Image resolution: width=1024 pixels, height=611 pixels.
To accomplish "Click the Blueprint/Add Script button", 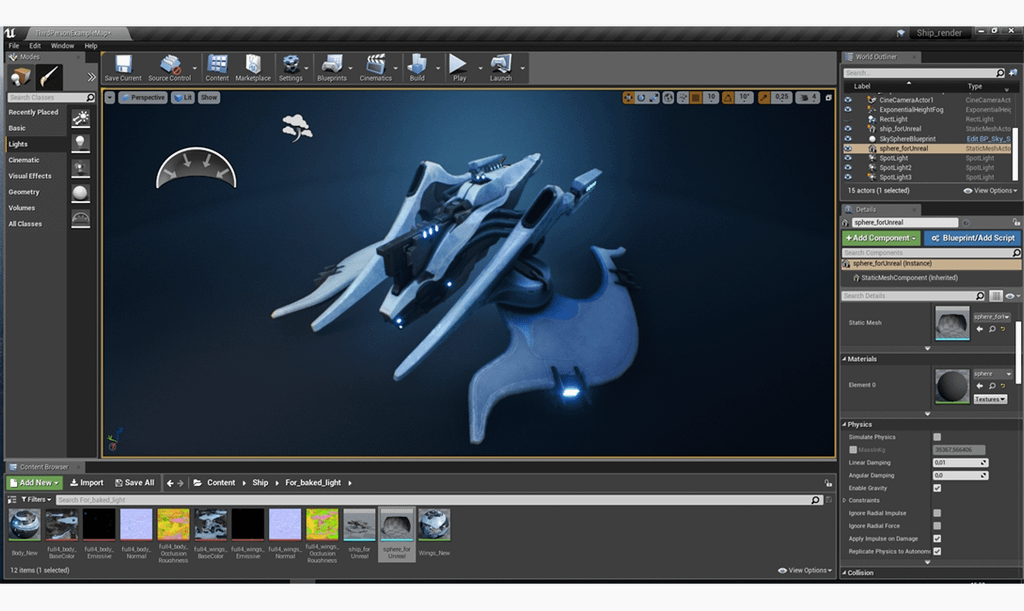I will click(x=972, y=238).
